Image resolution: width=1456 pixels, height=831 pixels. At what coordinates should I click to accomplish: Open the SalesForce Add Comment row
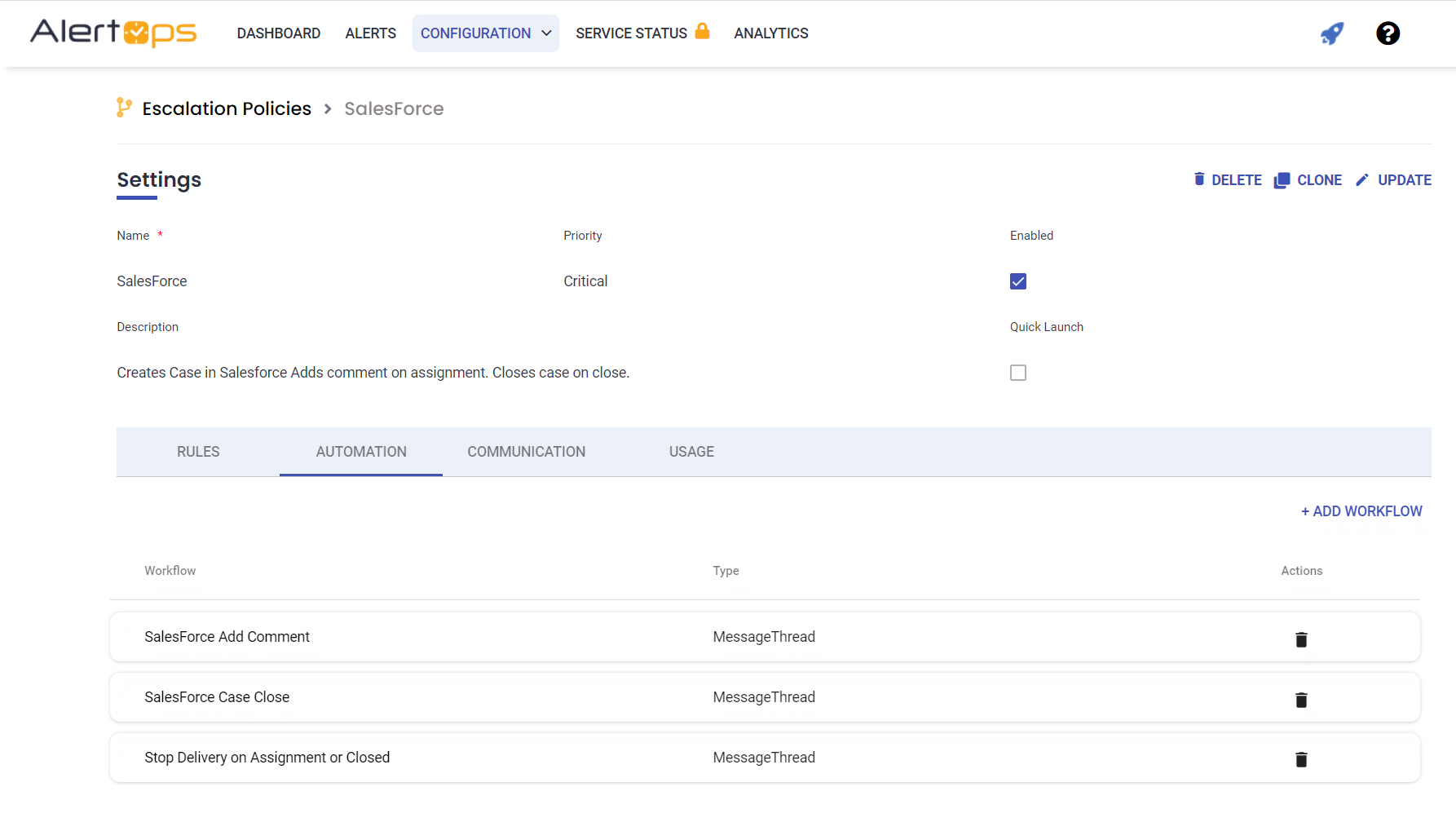[x=765, y=637]
